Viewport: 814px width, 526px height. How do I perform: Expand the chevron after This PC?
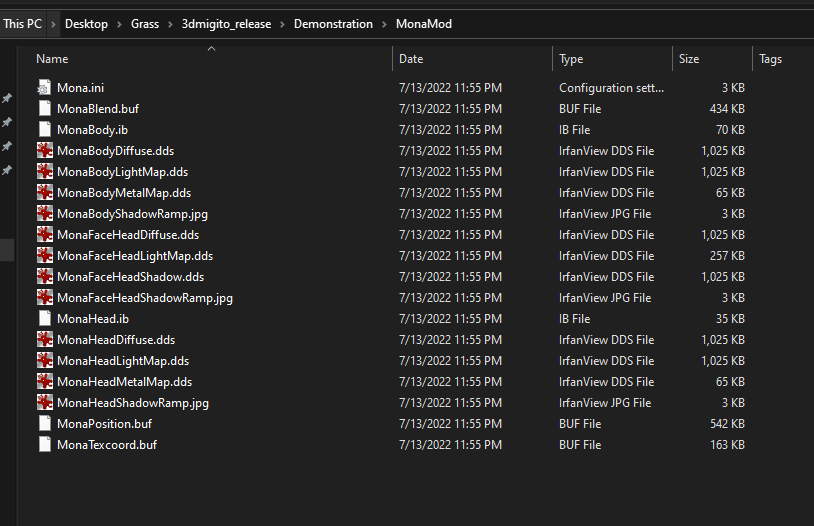point(53,24)
